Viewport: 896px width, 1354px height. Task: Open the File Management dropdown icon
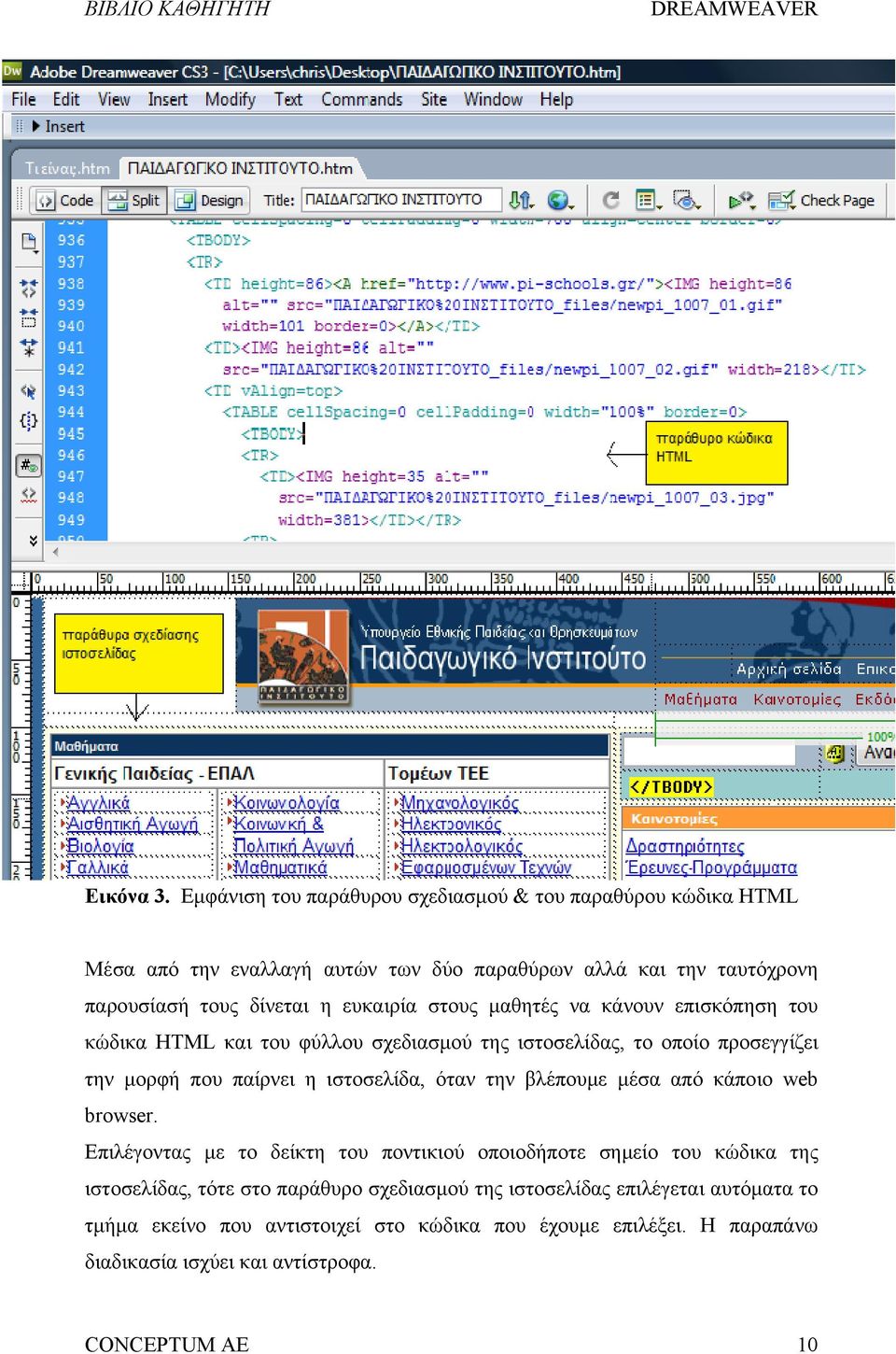click(522, 200)
